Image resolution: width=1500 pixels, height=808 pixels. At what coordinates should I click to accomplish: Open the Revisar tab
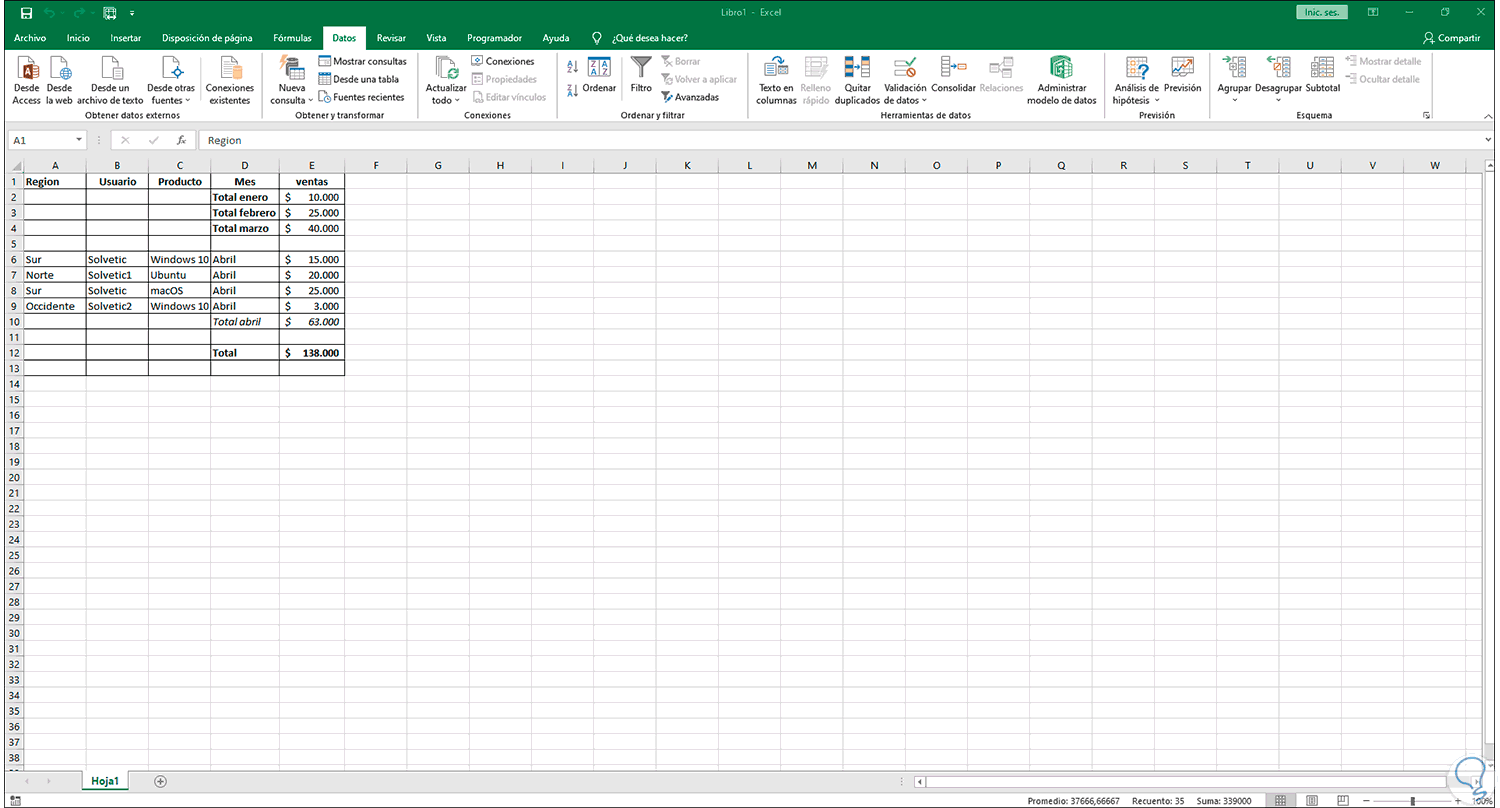click(391, 38)
